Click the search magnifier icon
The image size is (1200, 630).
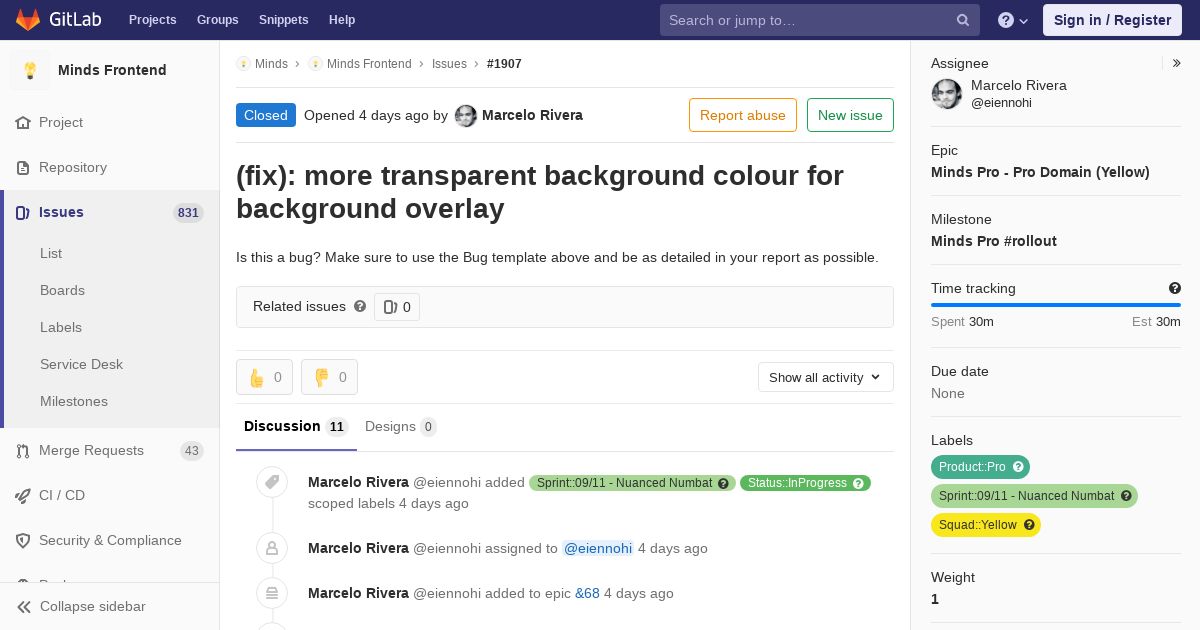(x=963, y=20)
